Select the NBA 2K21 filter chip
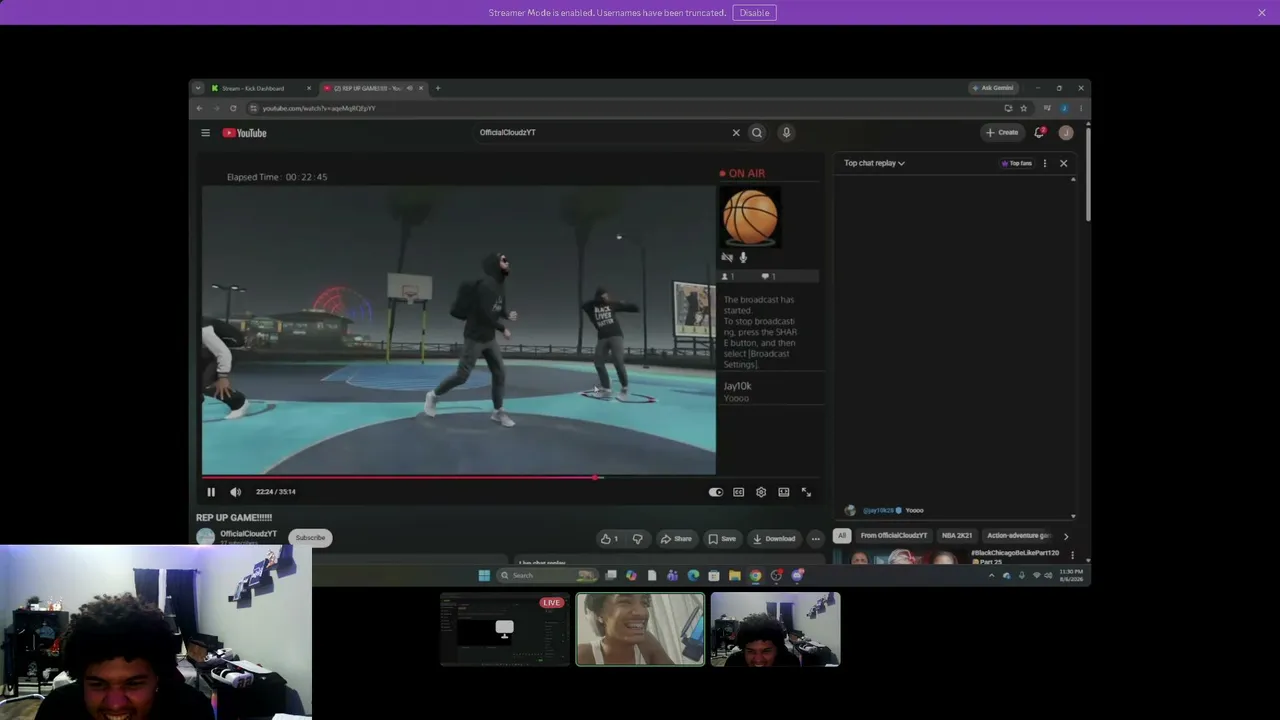Screen dimensions: 1280x720 tap(957, 536)
